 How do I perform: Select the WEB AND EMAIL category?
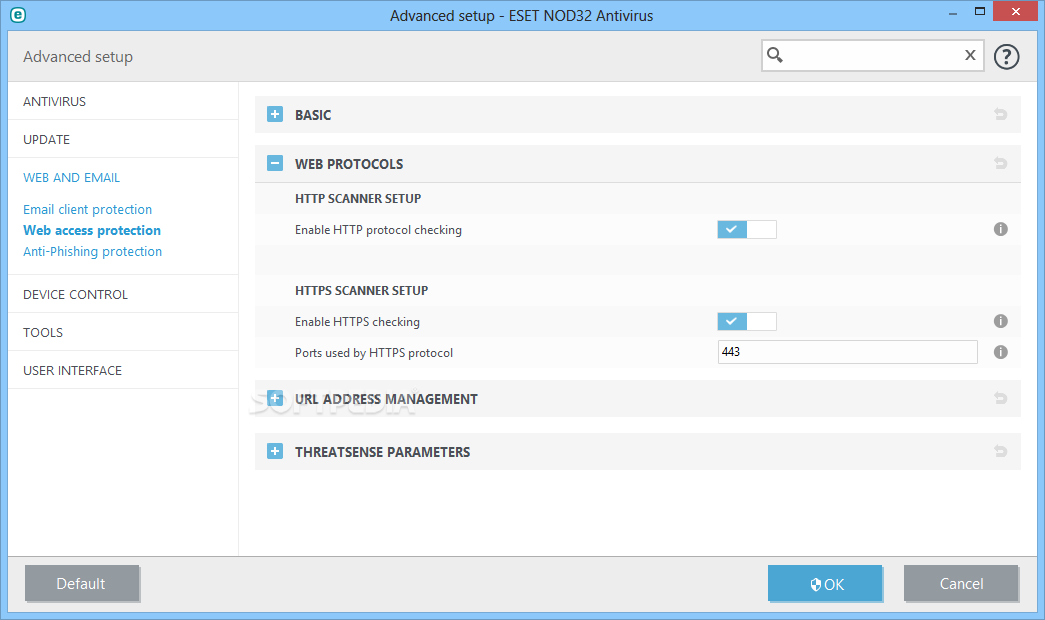coord(71,177)
